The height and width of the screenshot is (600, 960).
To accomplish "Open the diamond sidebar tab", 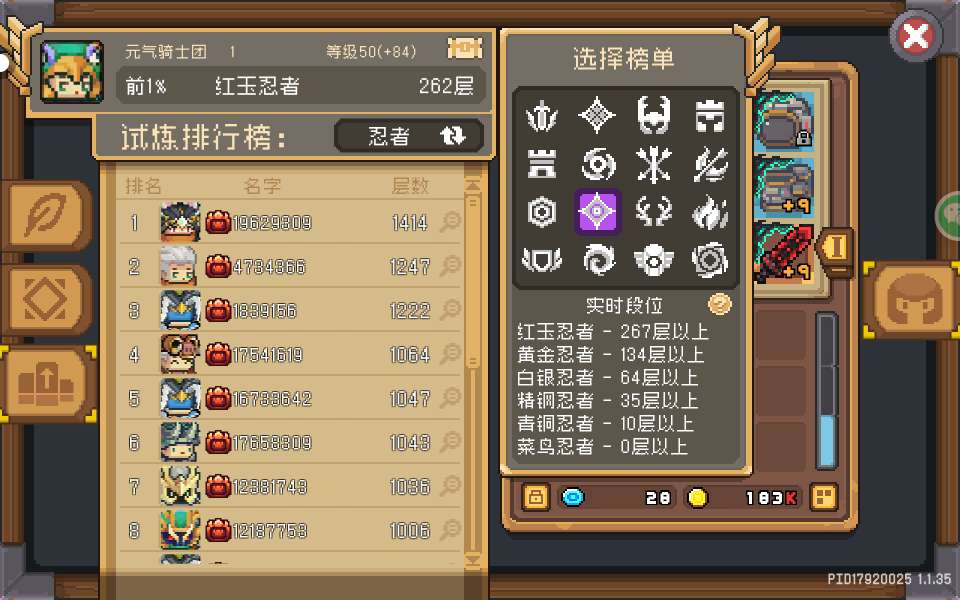I will (x=47, y=300).
